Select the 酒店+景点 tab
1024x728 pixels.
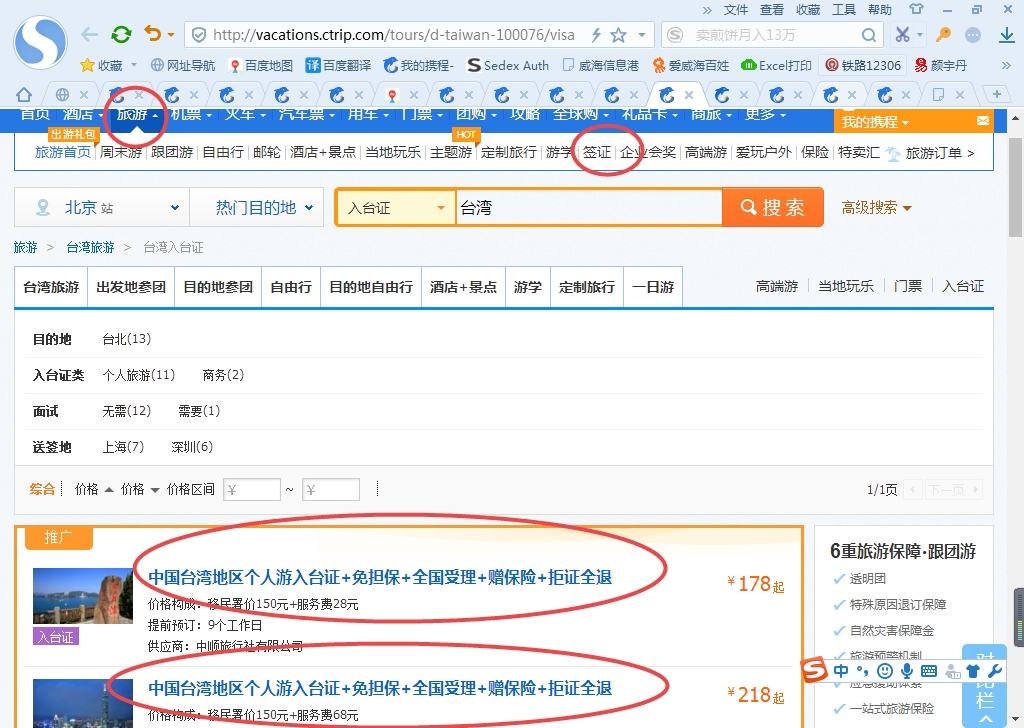463,287
